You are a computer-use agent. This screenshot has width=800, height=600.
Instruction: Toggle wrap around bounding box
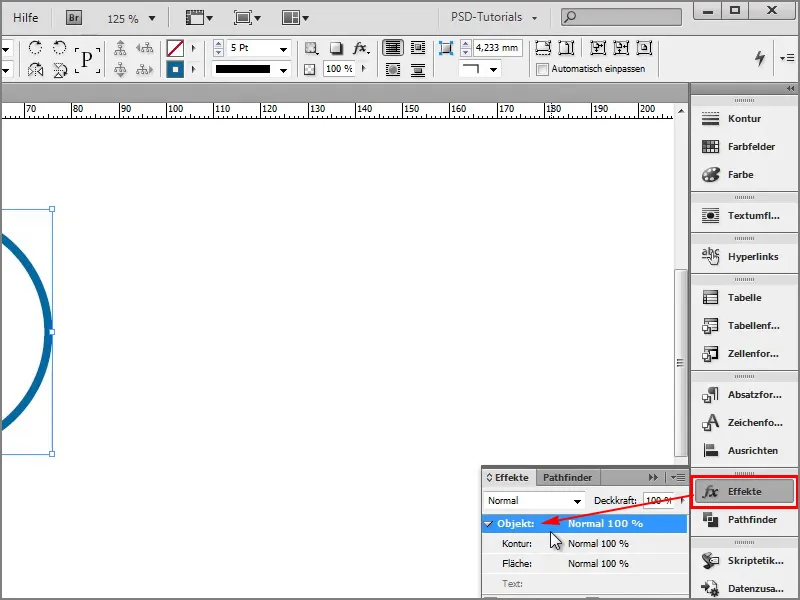(x=418, y=48)
